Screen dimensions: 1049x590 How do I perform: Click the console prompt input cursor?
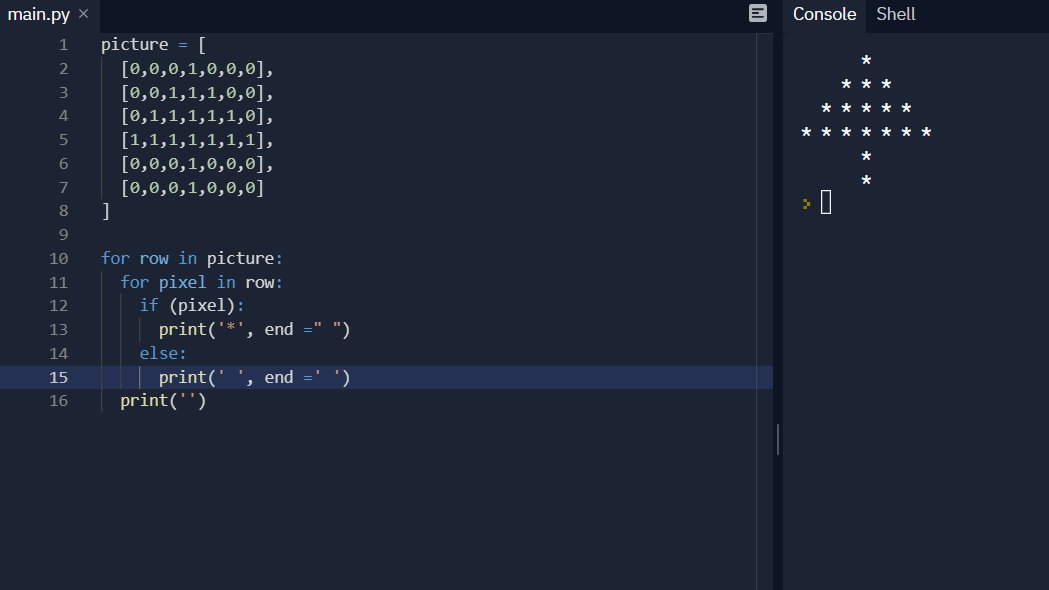click(x=826, y=202)
